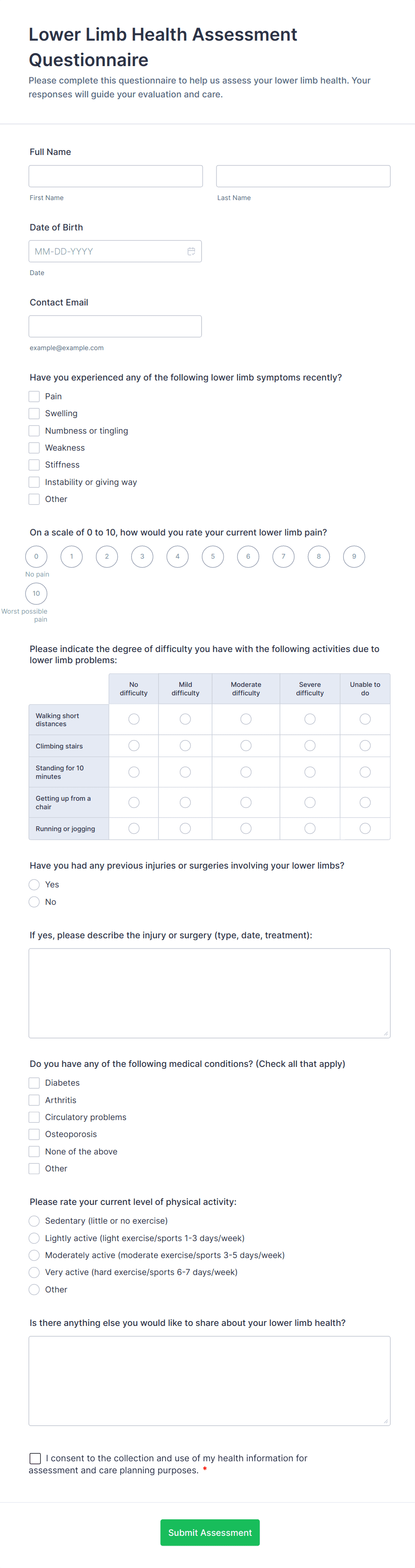Click into the Contact Email field
The height and width of the screenshot is (1568, 415).
[x=115, y=326]
